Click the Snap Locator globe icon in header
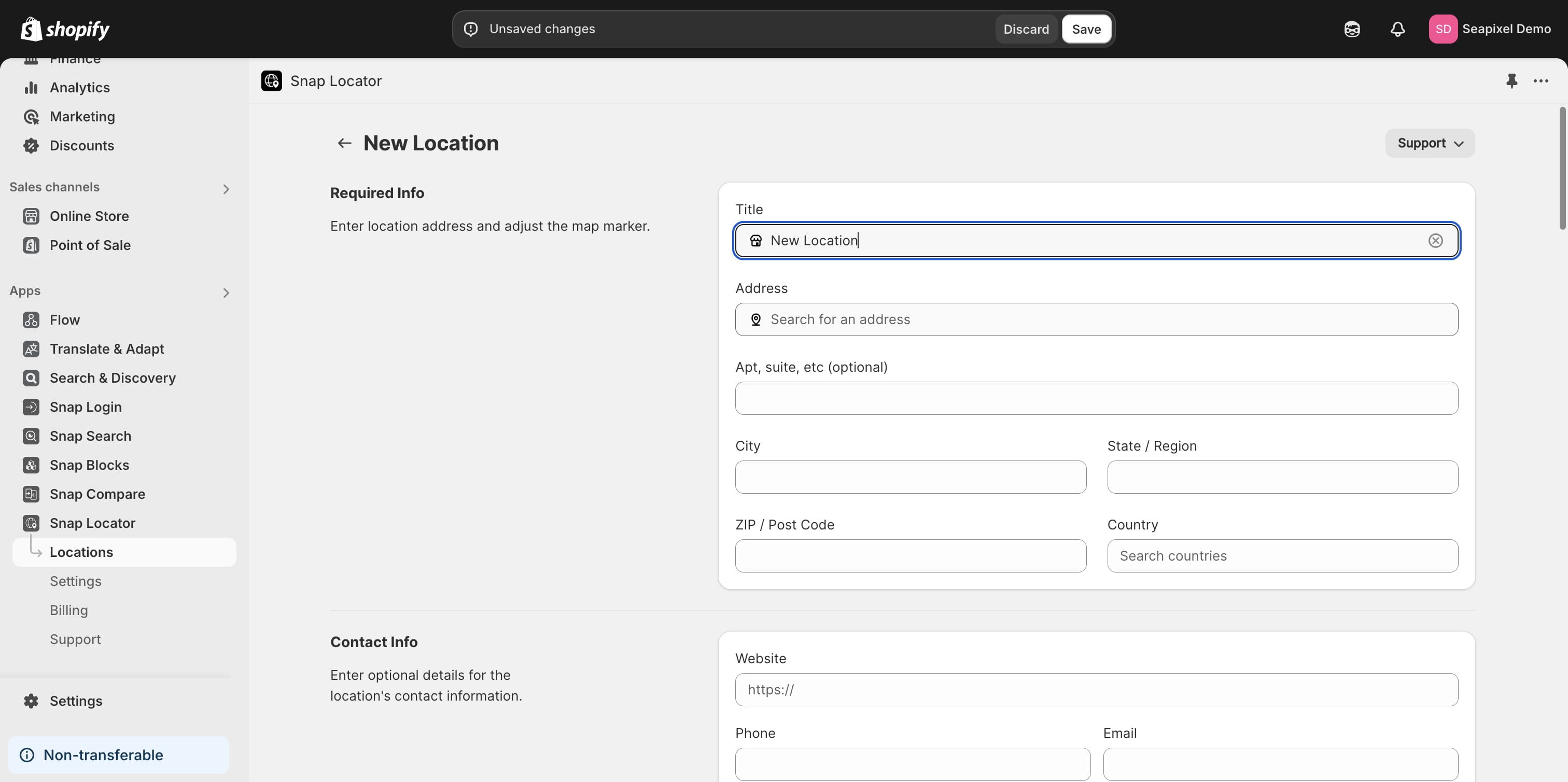Screen dimensions: 1568x782 pyautogui.click(x=272, y=81)
